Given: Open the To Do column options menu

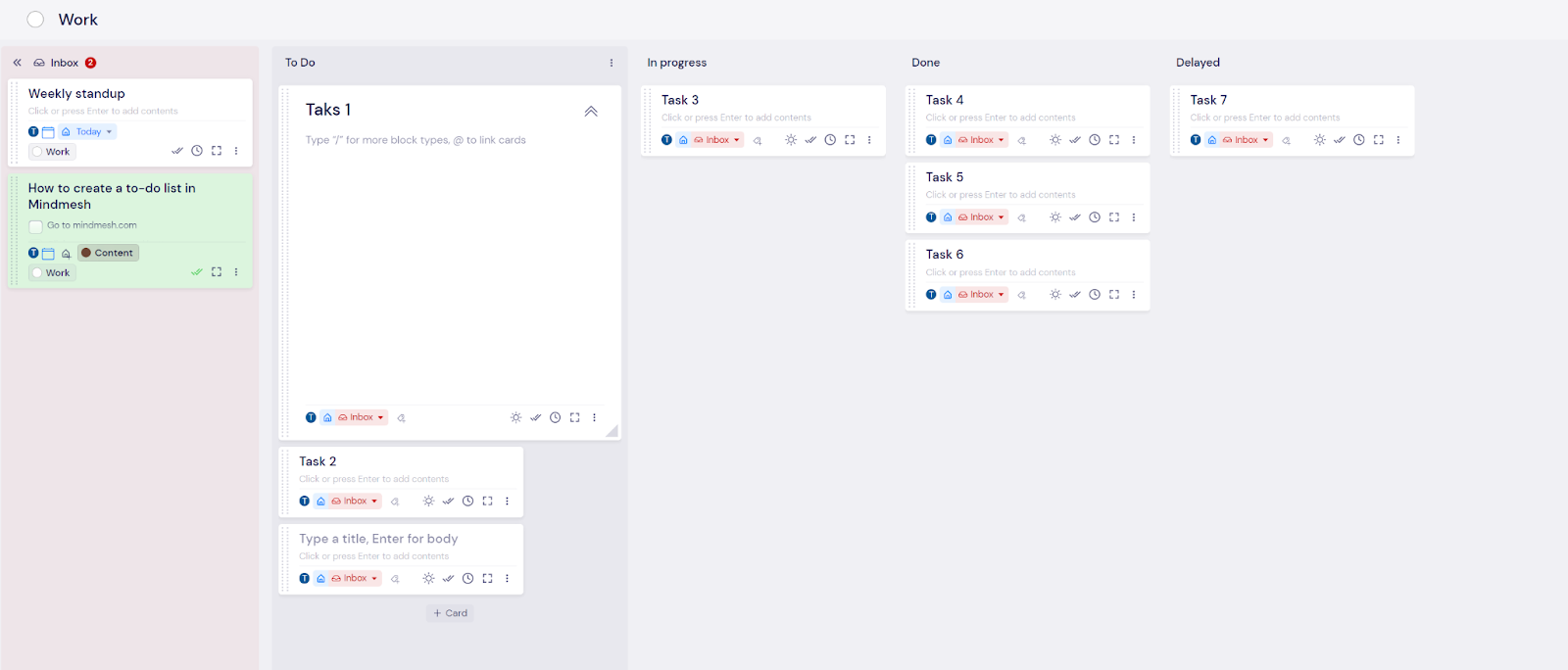Looking at the screenshot, I should (x=612, y=63).
